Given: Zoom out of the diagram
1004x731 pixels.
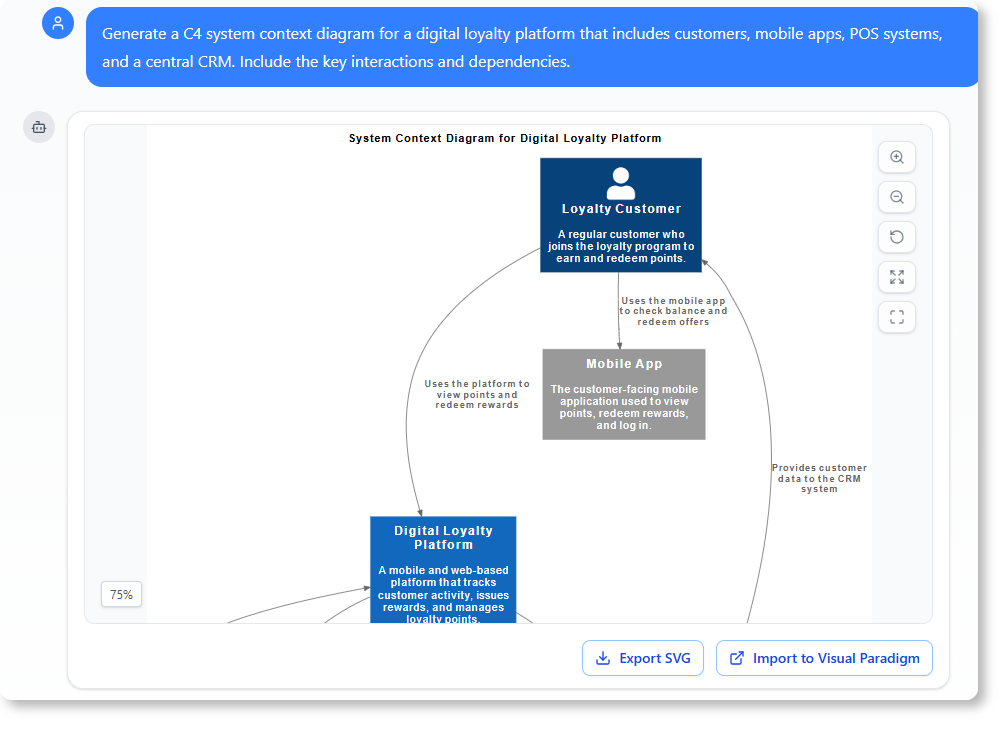Looking at the screenshot, I should (896, 197).
